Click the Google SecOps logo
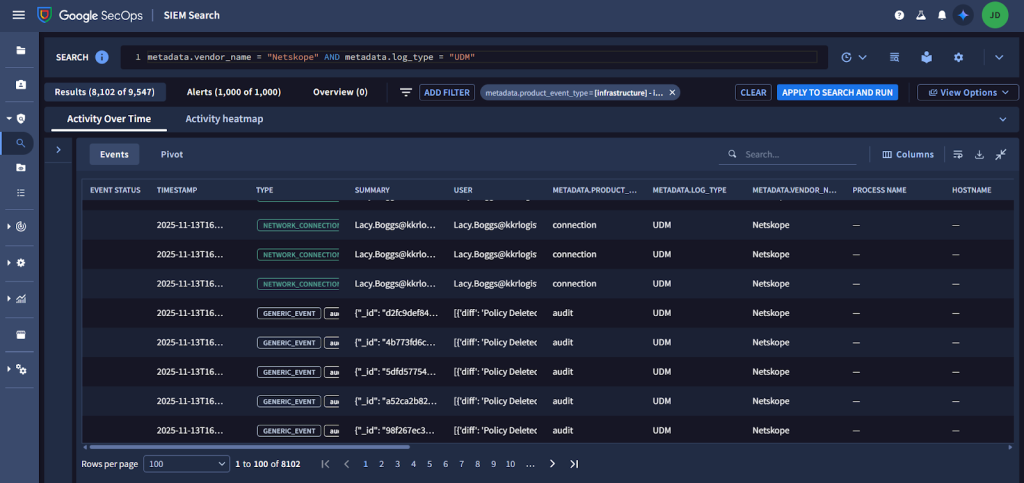 pyautogui.click(x=90, y=15)
